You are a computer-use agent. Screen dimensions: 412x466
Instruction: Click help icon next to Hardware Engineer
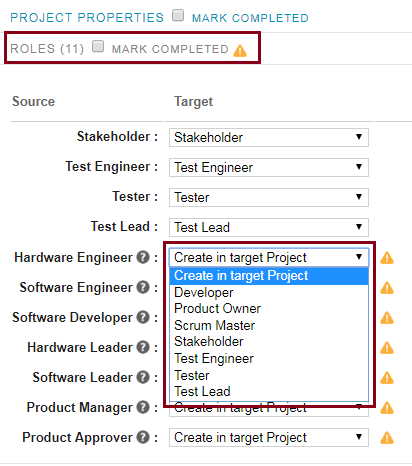(143, 257)
